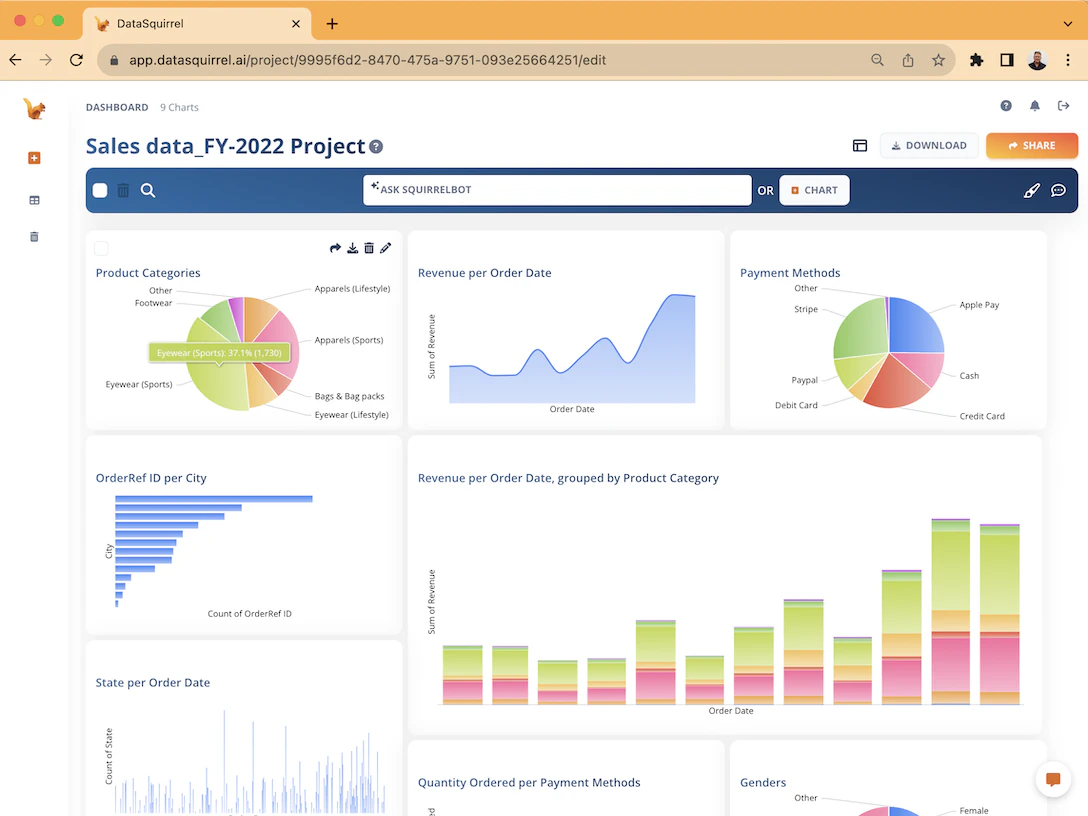Delete the Product Categories chart

coord(369,248)
